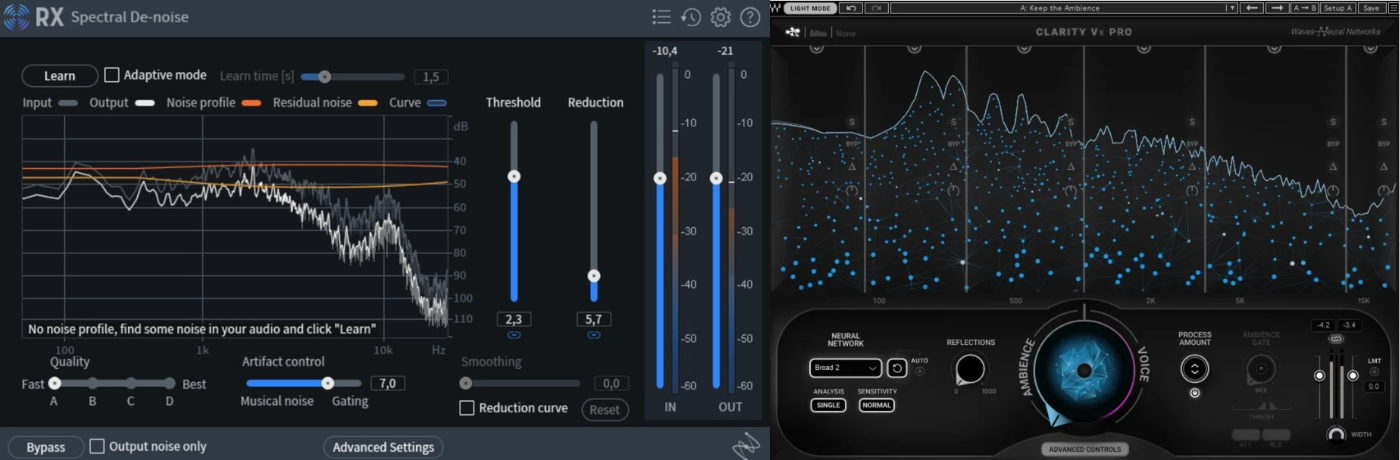Screen dimensions: 1400x460
Task: Click the Clarity Vx undo arrow
Action: [852, 8]
